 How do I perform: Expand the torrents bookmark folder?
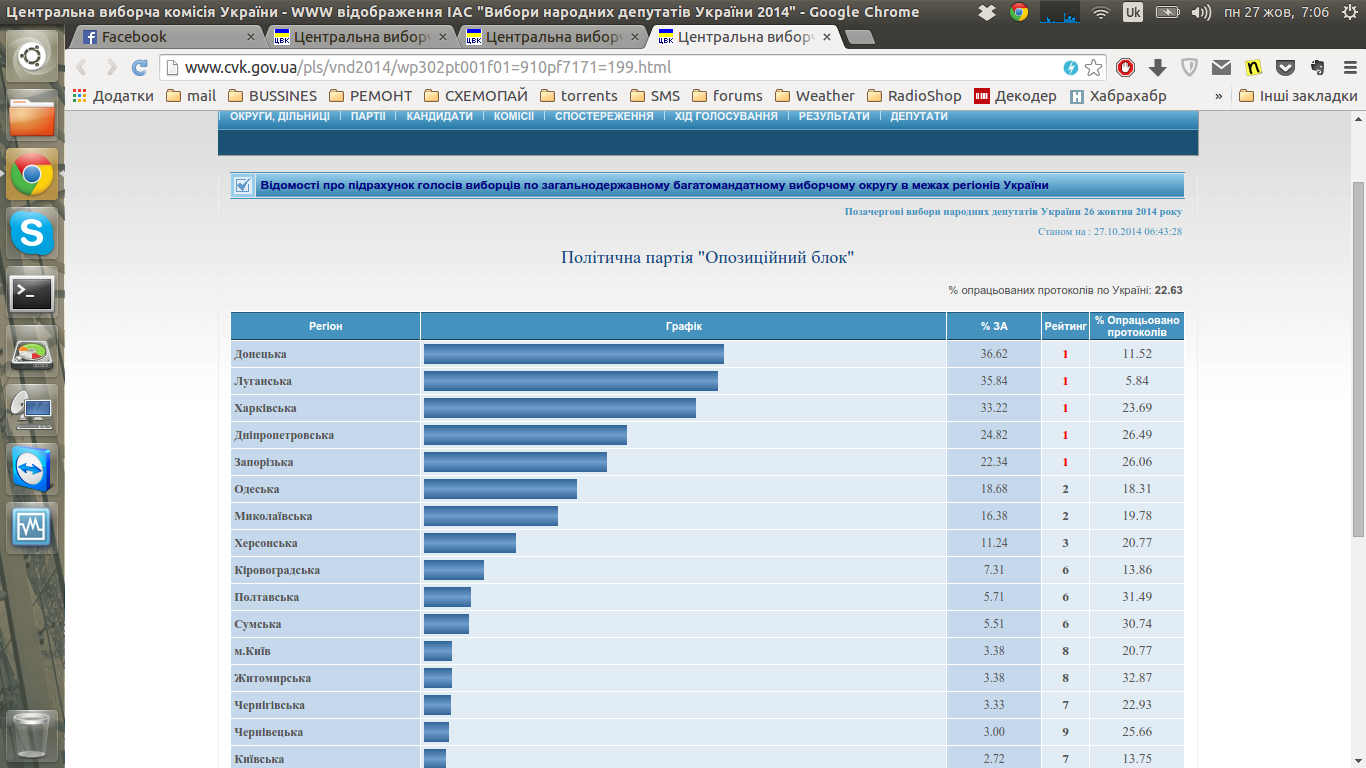(x=578, y=96)
